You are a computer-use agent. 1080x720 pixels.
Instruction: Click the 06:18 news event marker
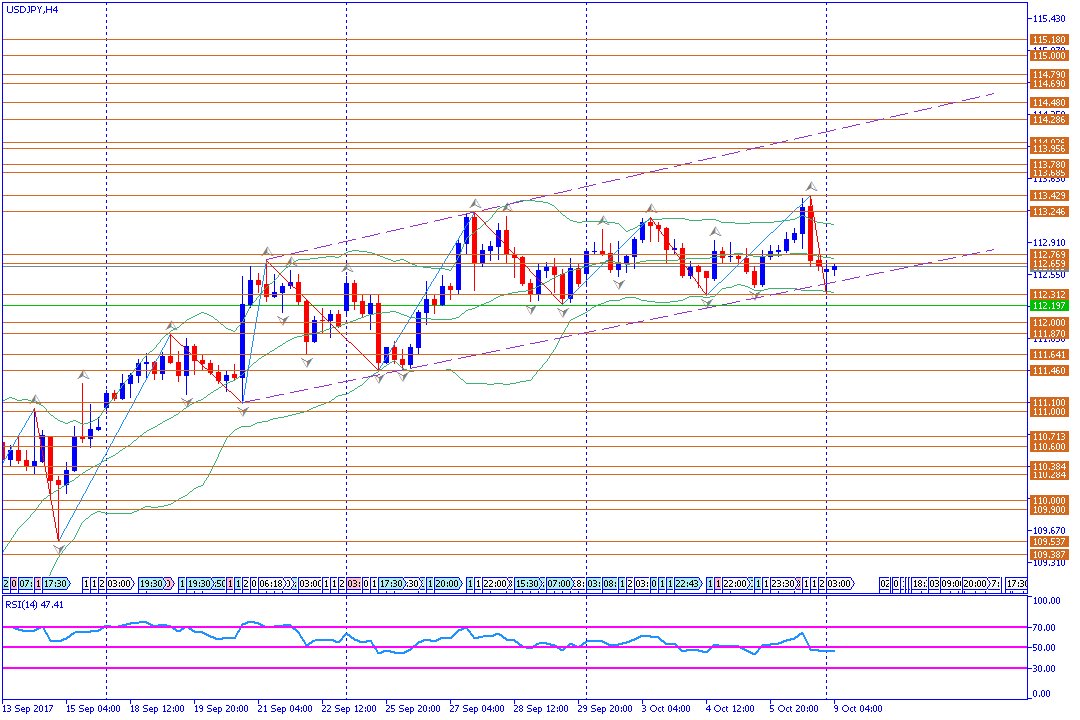pyautogui.click(x=271, y=584)
